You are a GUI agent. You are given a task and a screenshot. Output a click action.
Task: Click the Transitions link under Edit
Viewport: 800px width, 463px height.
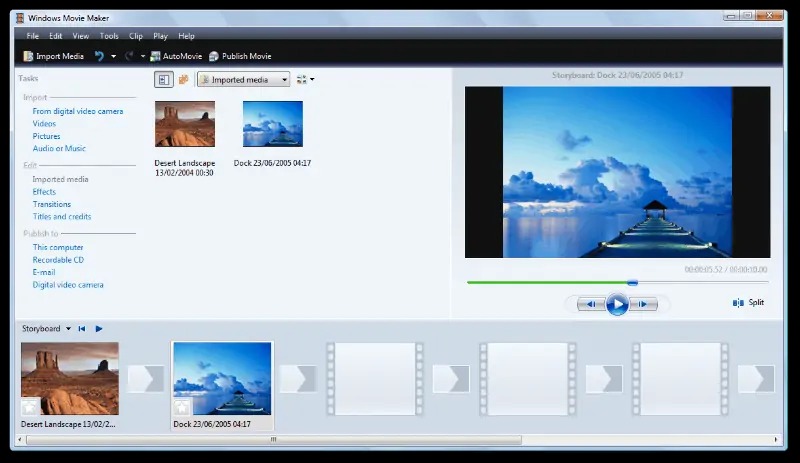tap(52, 204)
